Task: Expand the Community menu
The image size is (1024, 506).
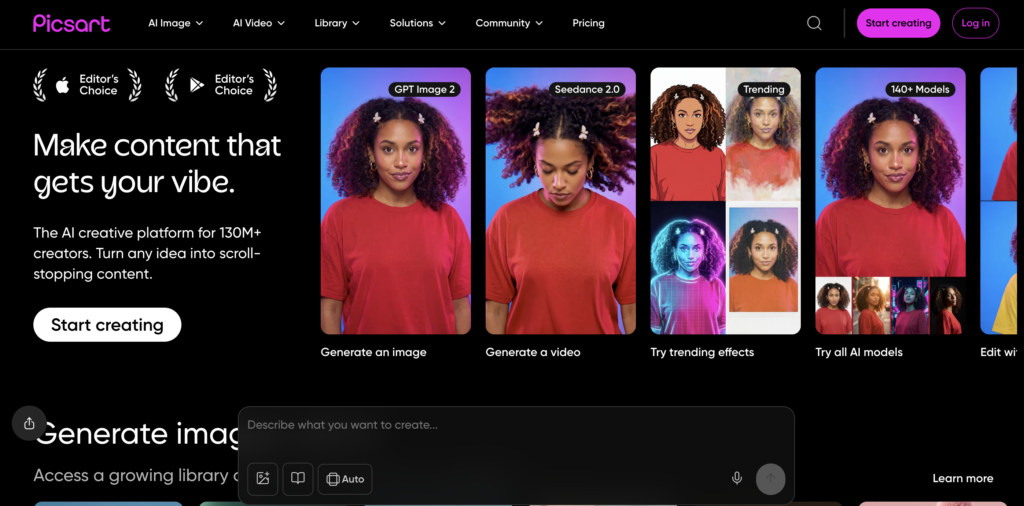Action: tap(509, 23)
